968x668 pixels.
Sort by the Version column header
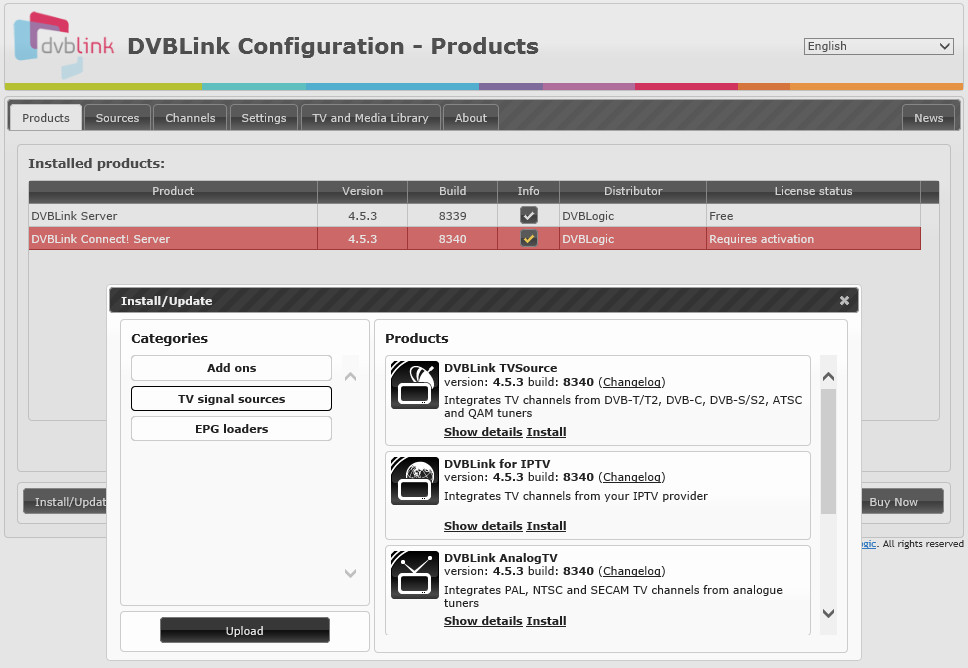362,191
